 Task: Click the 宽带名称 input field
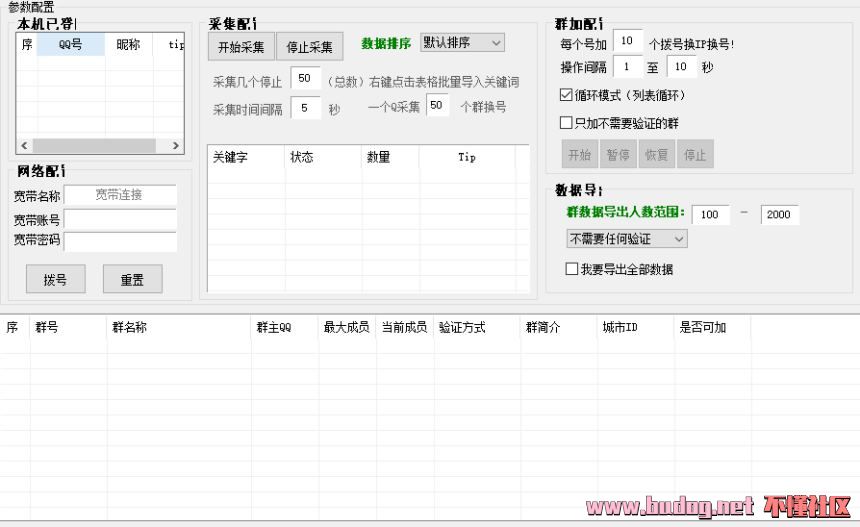(x=120, y=195)
